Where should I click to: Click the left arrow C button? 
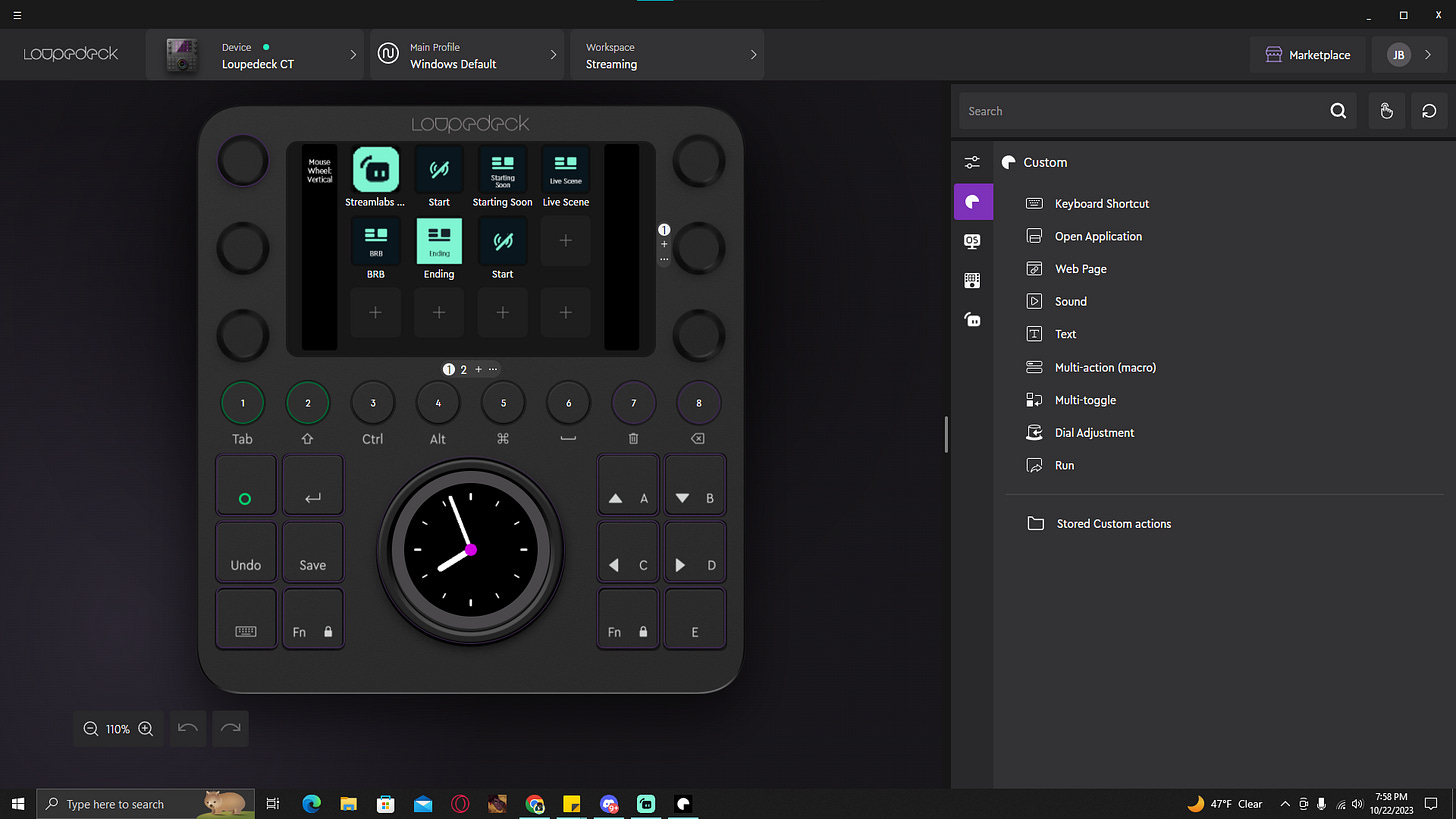629,552
